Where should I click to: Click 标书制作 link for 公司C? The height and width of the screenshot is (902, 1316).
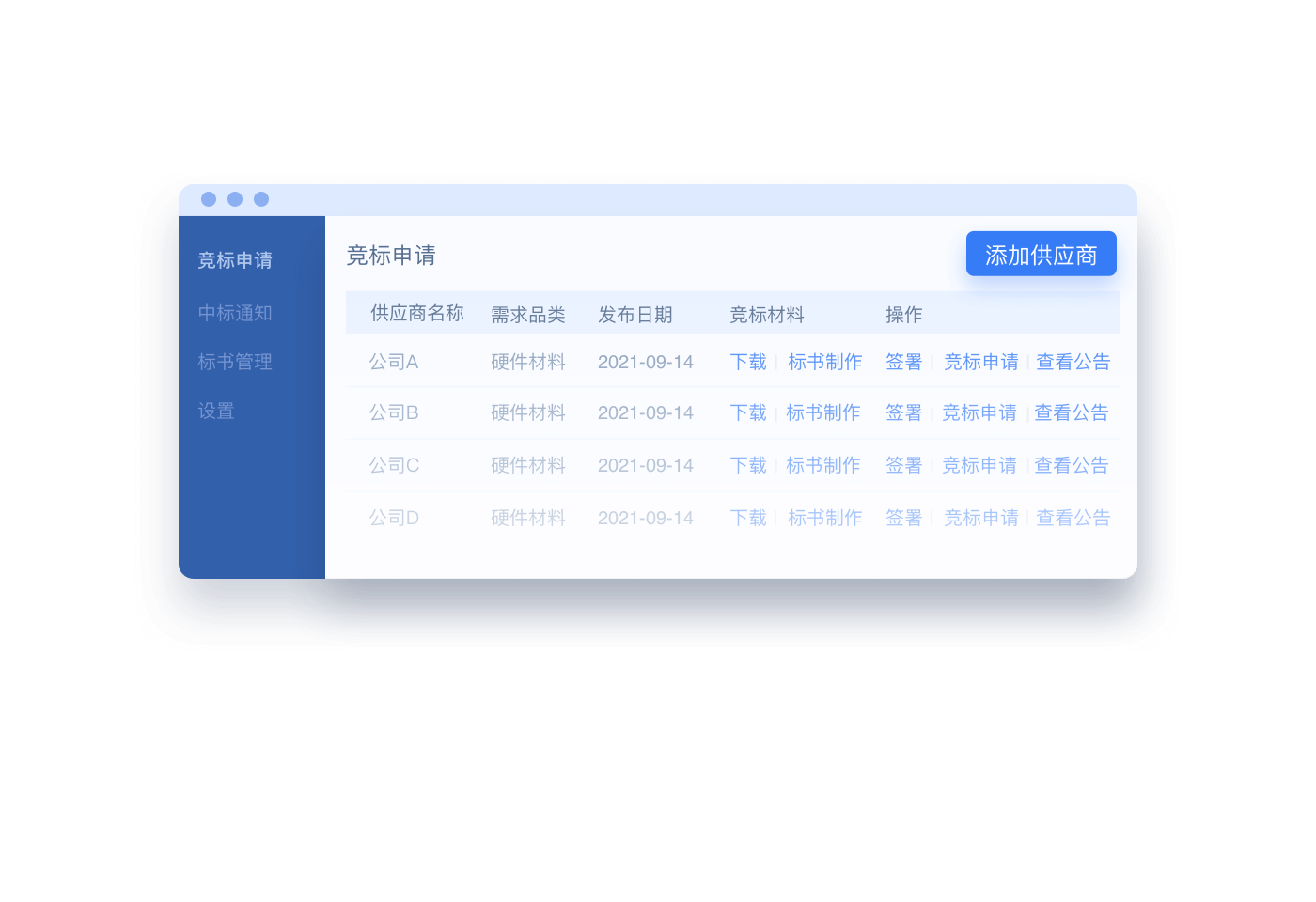(x=822, y=465)
